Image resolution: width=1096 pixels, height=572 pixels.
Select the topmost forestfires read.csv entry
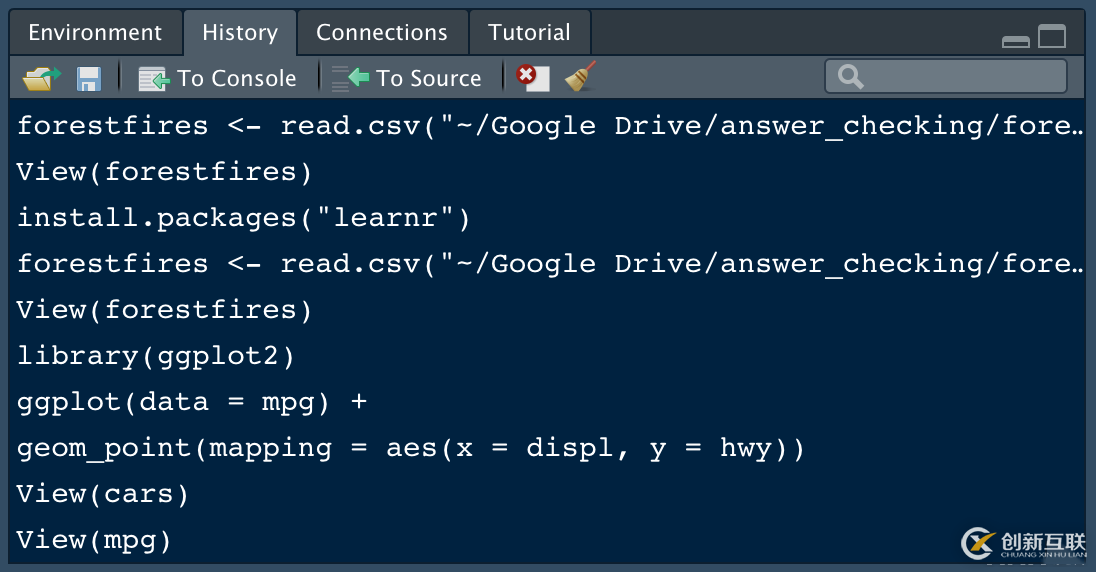(x=548, y=126)
